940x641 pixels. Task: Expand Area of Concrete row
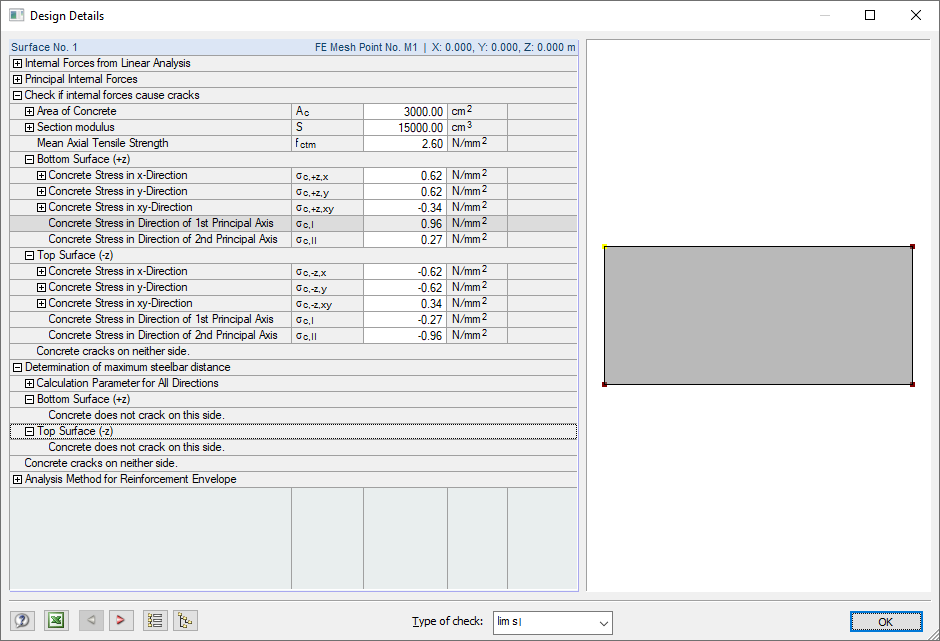pyautogui.click(x=29, y=112)
